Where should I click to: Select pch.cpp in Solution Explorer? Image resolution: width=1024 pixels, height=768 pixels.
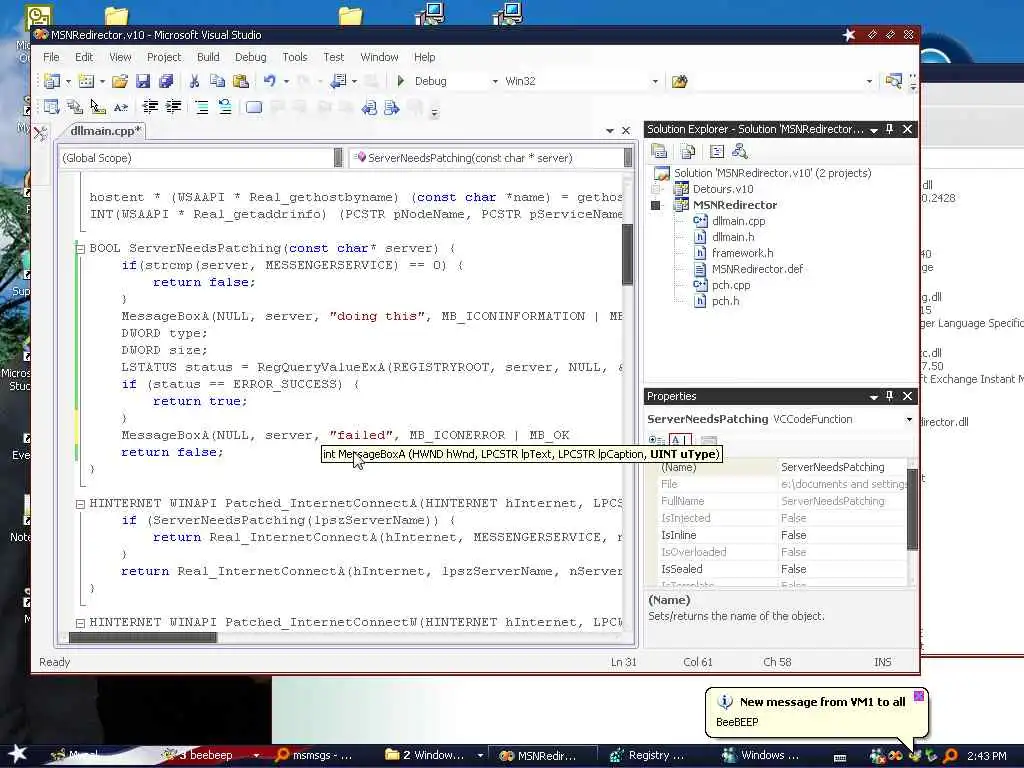click(731, 285)
